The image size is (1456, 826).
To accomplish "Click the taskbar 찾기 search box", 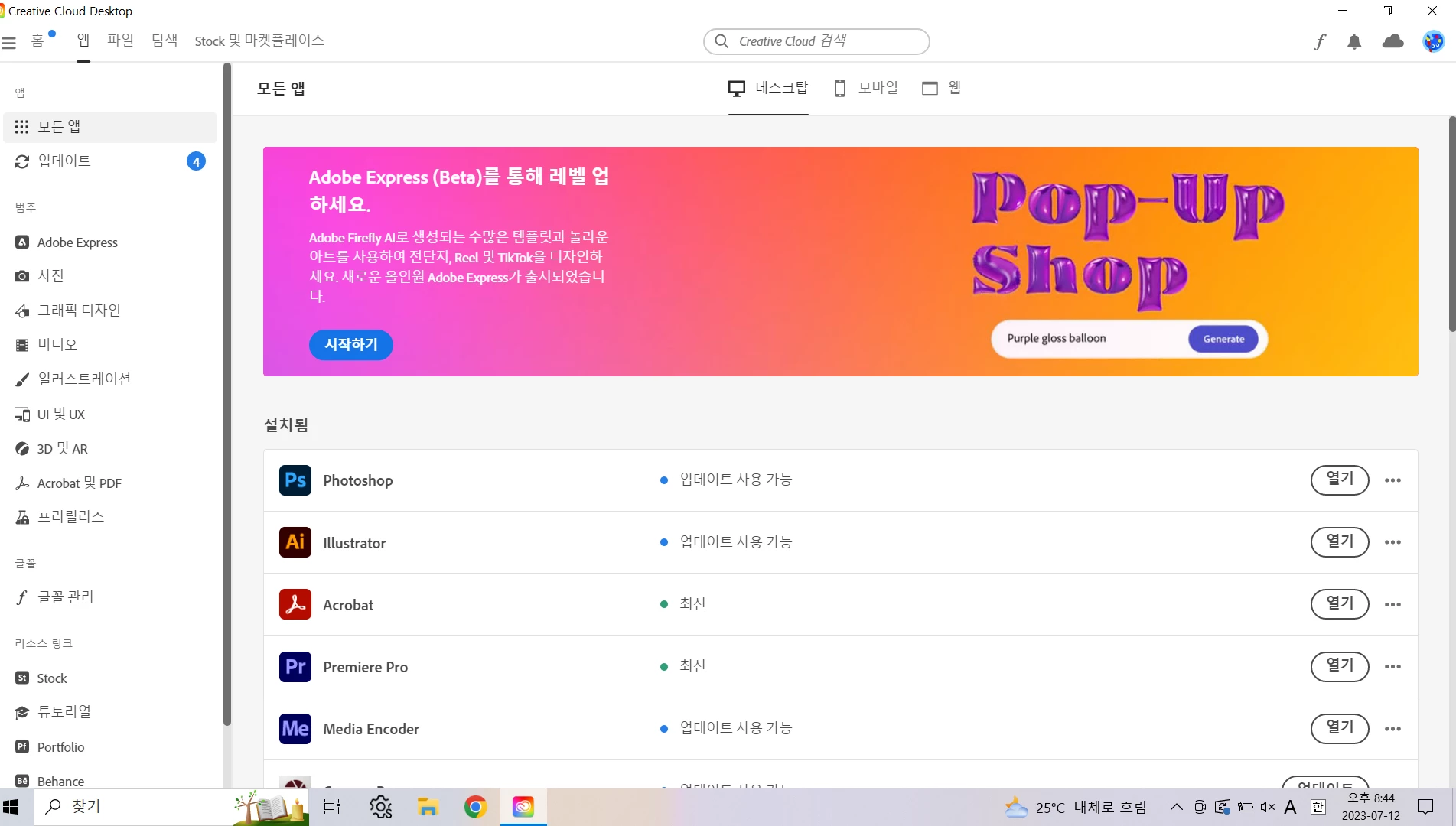I will point(171,807).
